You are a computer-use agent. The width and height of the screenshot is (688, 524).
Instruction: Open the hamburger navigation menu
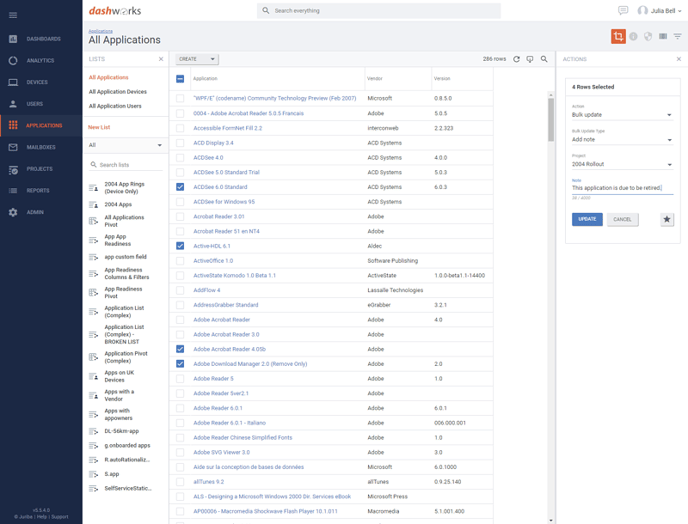click(x=13, y=15)
